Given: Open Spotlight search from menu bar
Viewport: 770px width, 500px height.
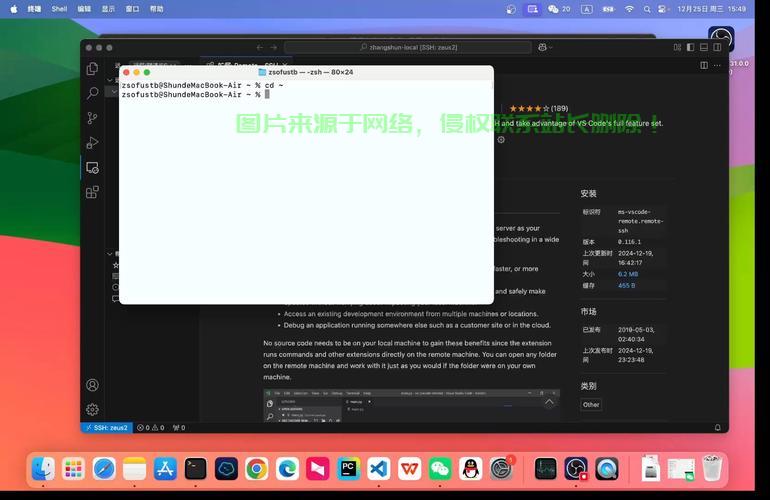Looking at the screenshot, I should [647, 9].
